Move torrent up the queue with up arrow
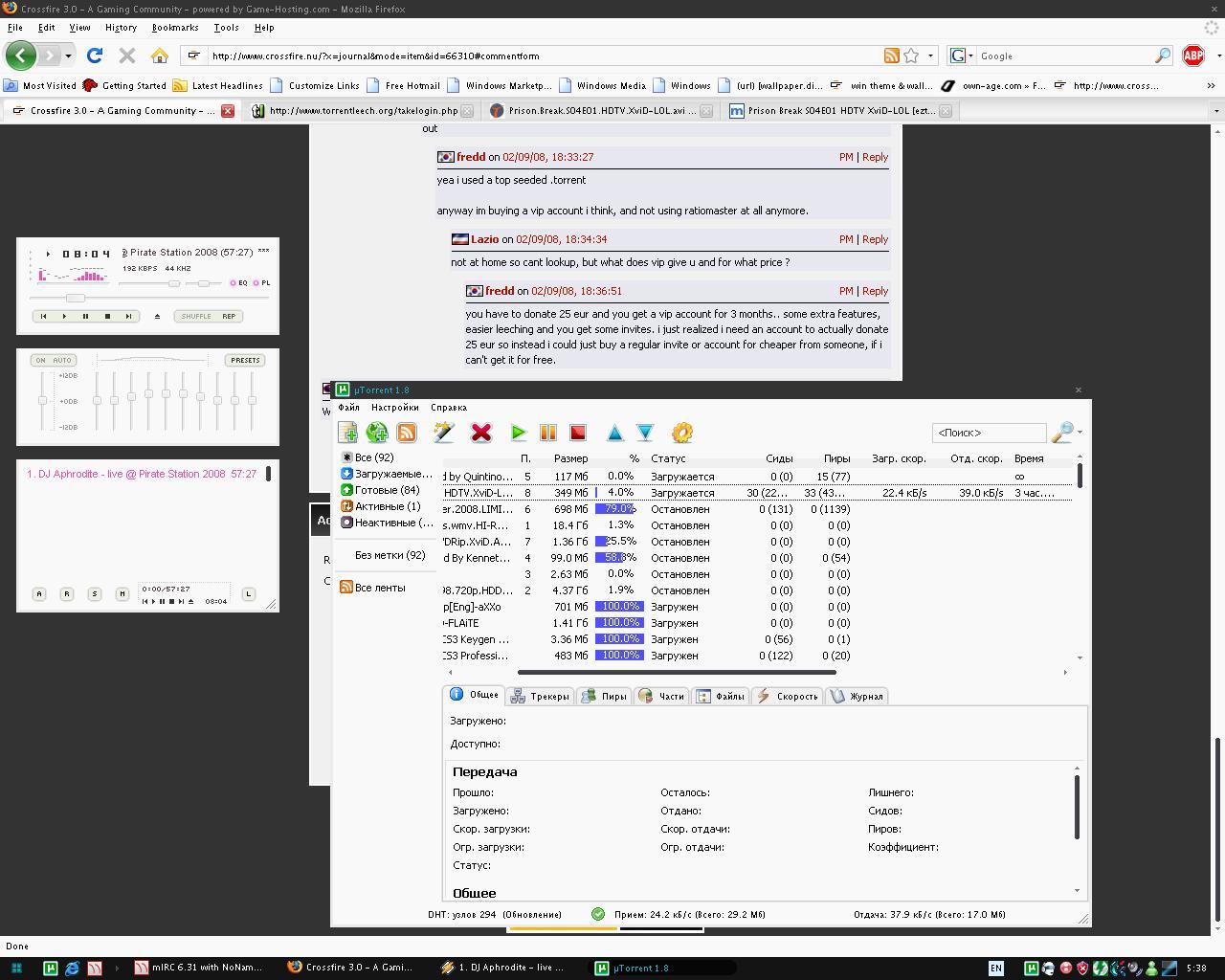The width and height of the screenshot is (1225, 980). tap(615, 433)
